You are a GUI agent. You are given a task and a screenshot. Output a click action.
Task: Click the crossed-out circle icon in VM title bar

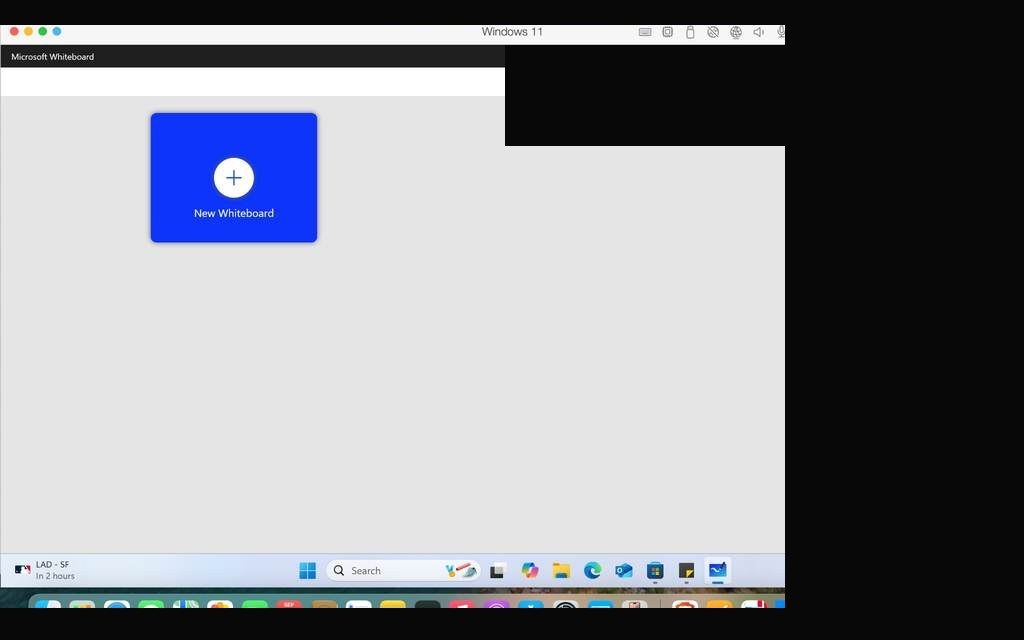[x=713, y=32]
